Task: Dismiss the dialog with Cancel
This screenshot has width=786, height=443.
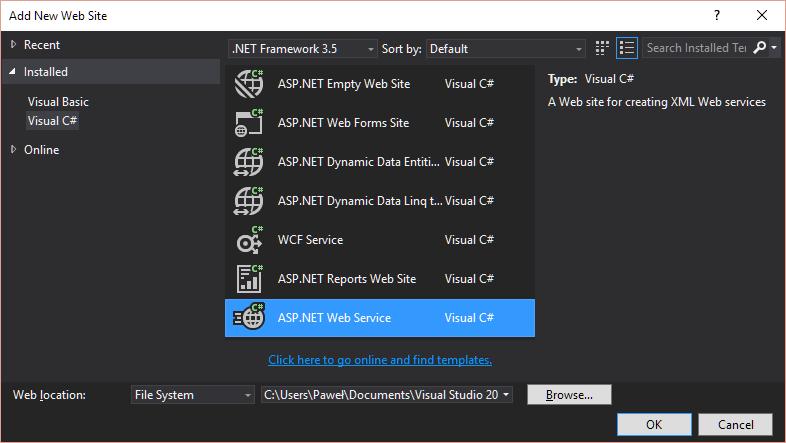Action: [735, 424]
